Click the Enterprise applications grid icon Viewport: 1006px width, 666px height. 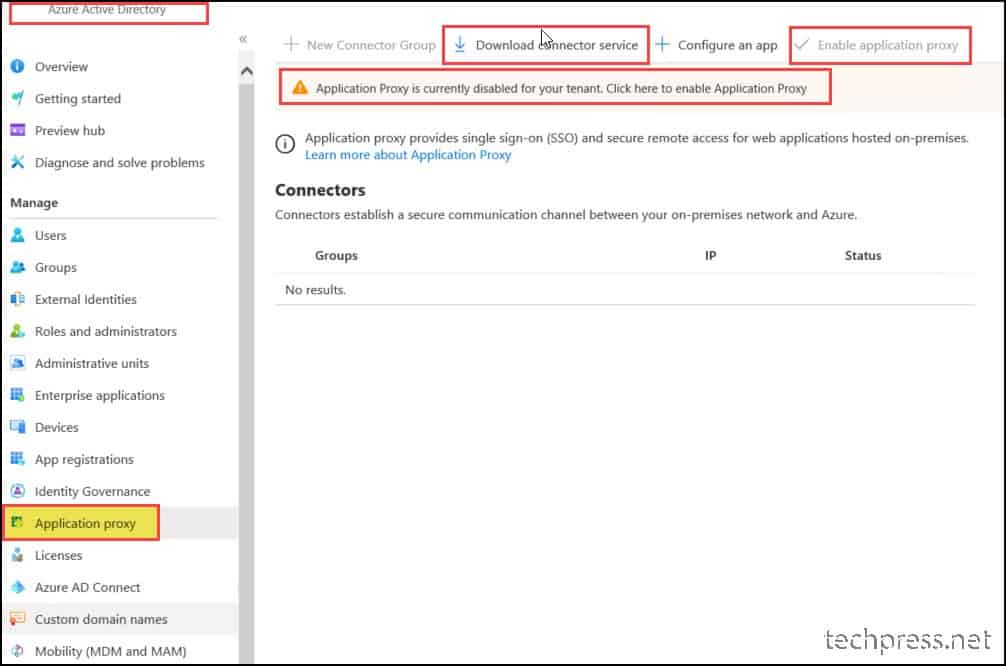[17, 395]
